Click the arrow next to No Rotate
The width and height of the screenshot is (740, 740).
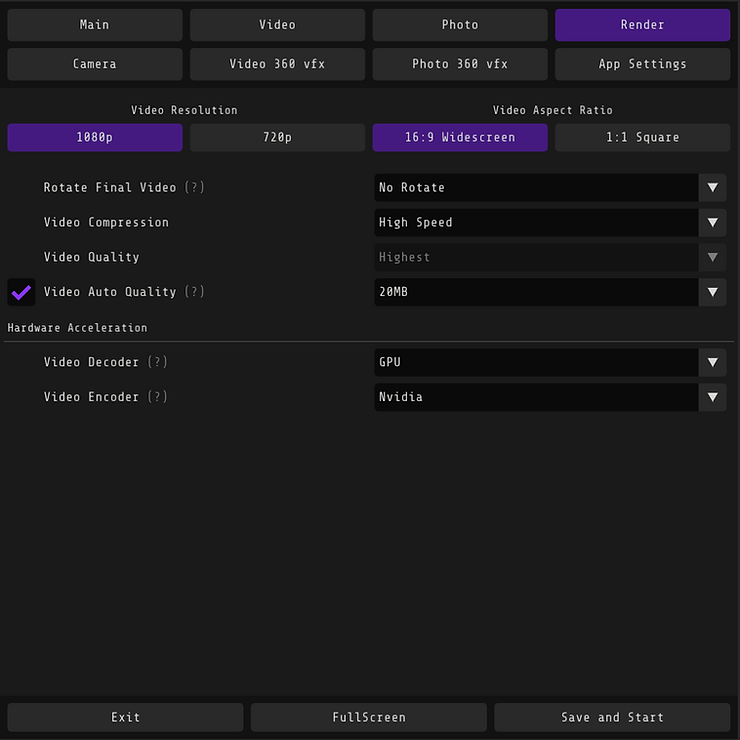point(712,188)
